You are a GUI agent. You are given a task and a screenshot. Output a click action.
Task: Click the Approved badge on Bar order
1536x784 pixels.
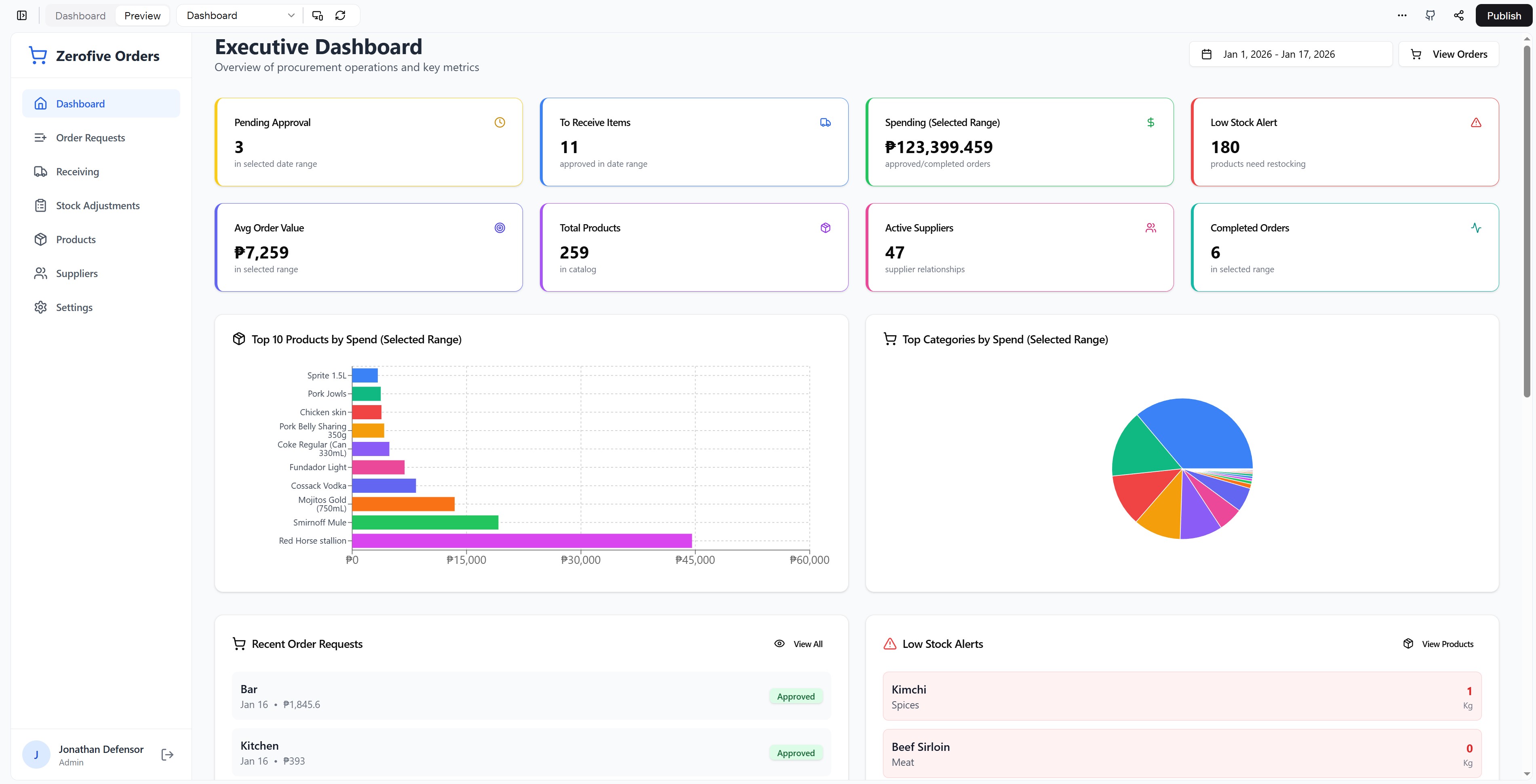click(x=795, y=696)
